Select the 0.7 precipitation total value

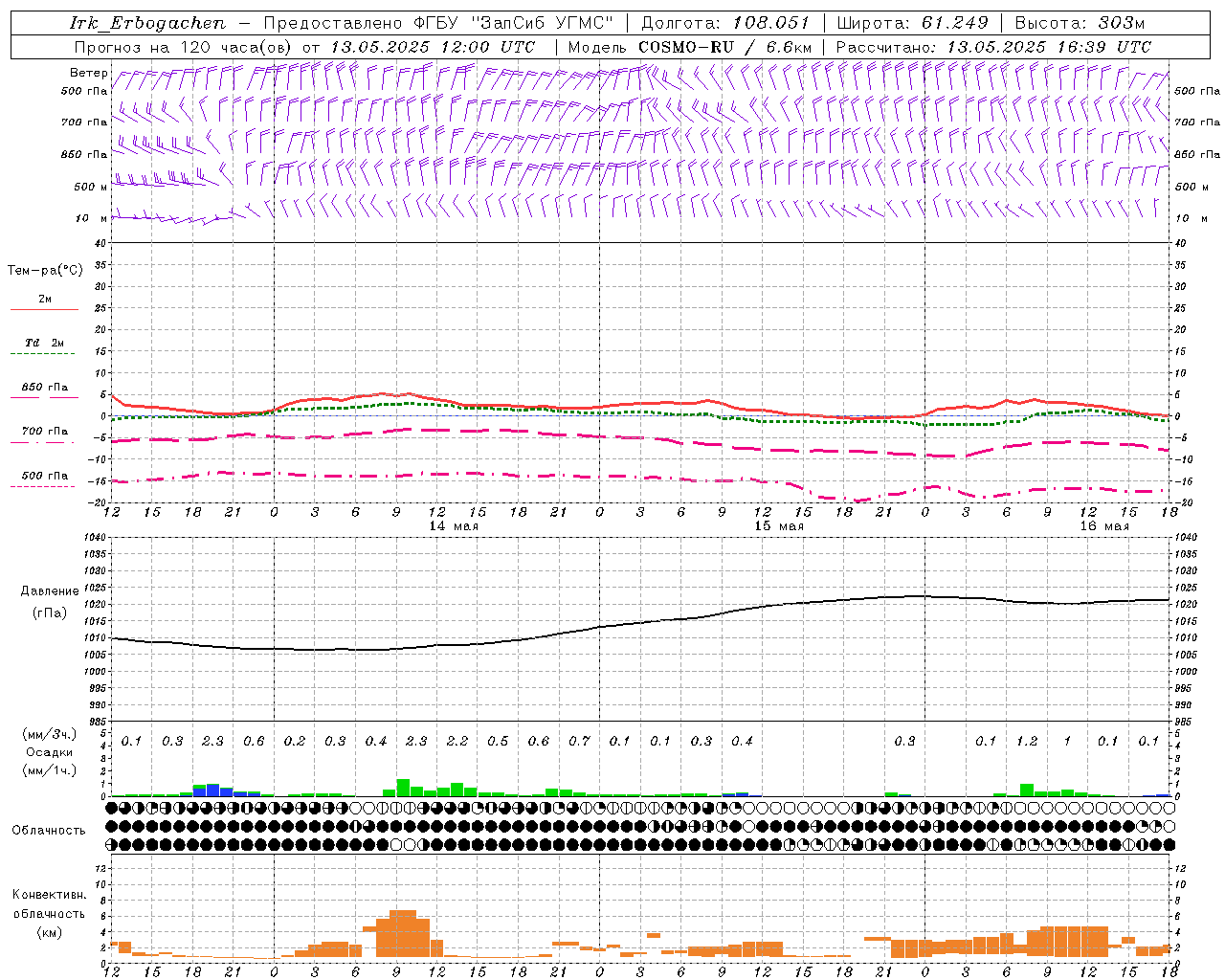pyautogui.click(x=579, y=742)
